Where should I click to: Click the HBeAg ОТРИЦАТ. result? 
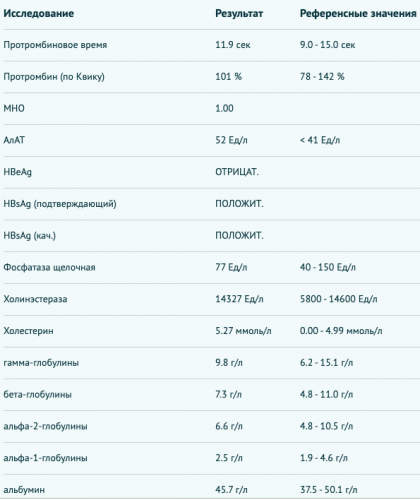237,172
